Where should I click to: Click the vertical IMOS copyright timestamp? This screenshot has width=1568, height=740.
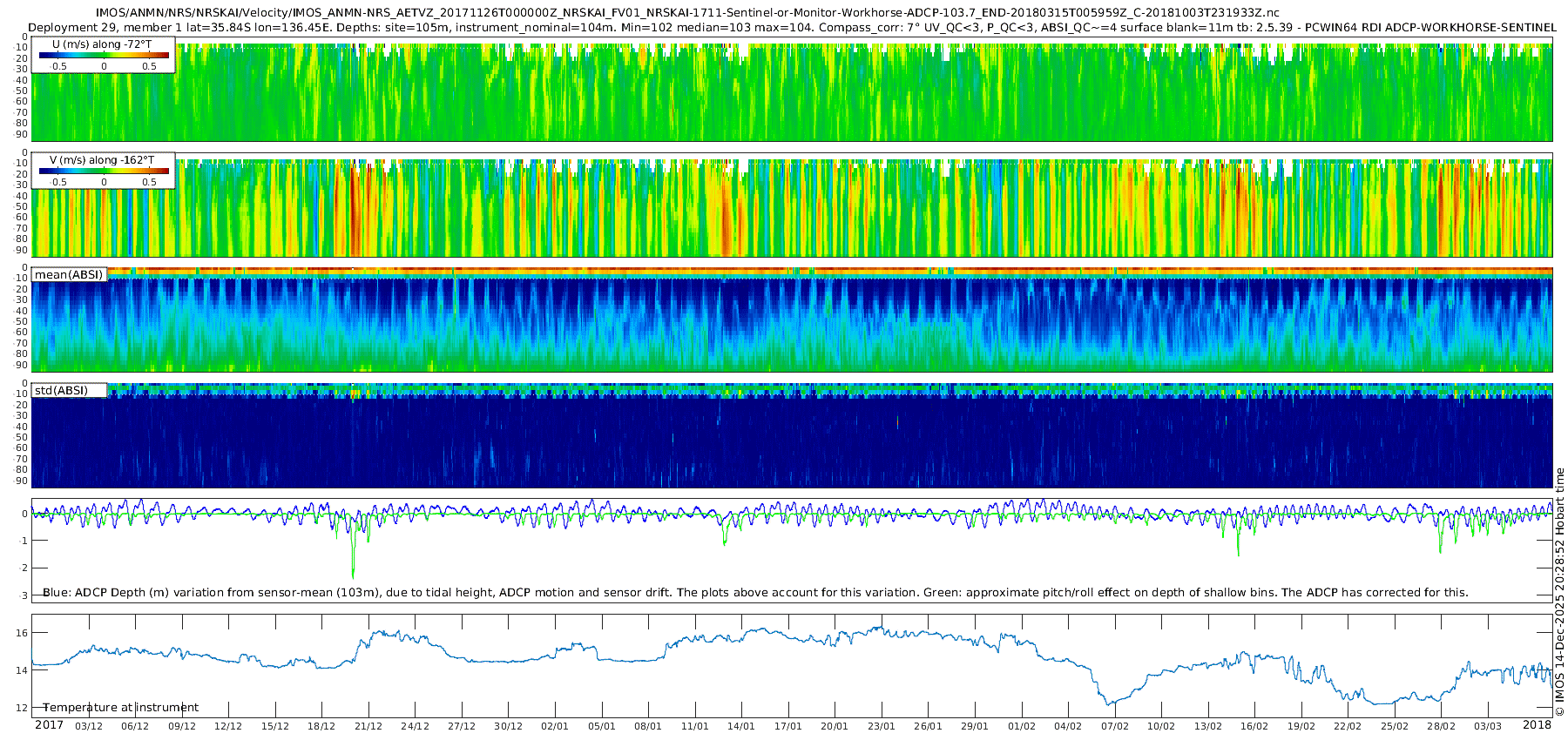click(x=1559, y=592)
